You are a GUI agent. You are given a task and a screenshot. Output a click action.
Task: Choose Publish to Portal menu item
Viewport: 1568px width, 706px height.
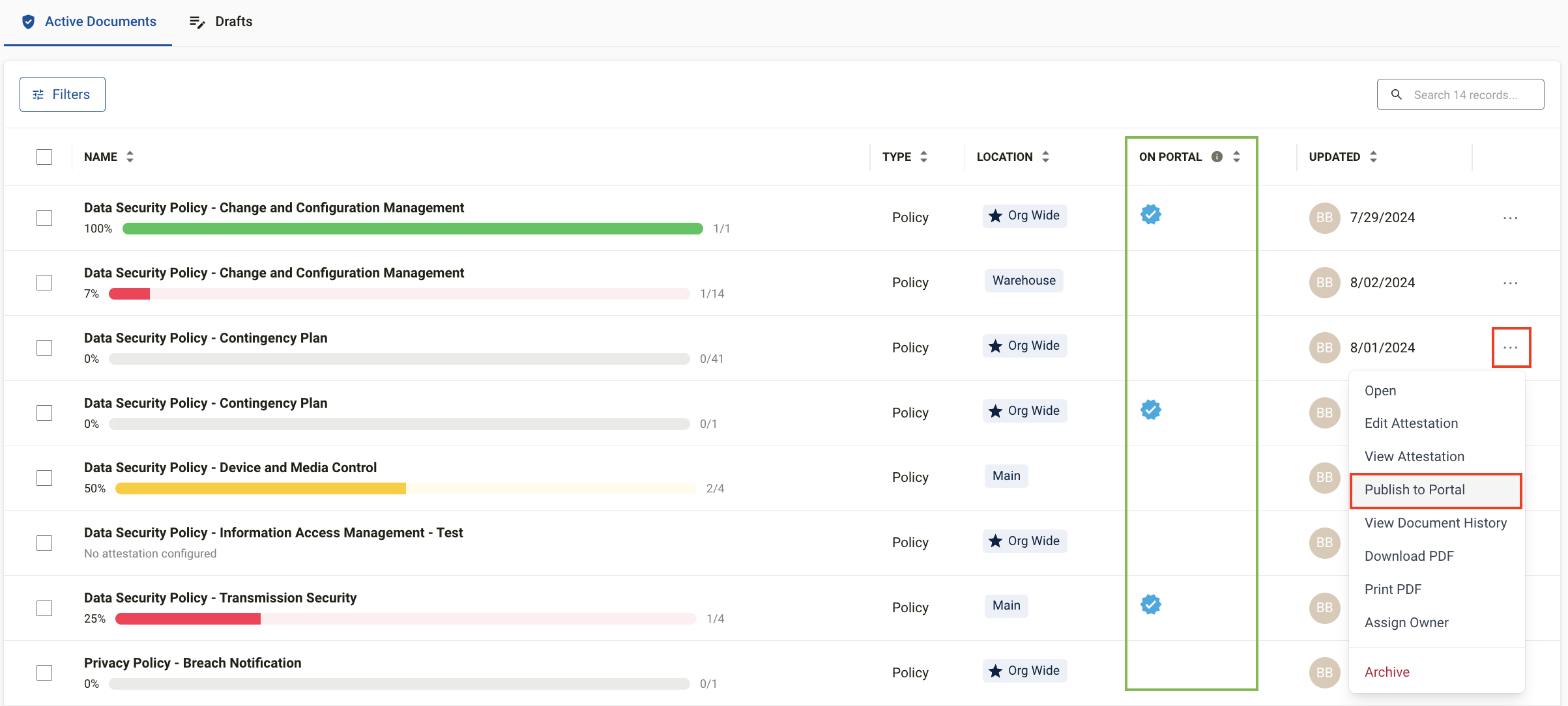point(1414,490)
